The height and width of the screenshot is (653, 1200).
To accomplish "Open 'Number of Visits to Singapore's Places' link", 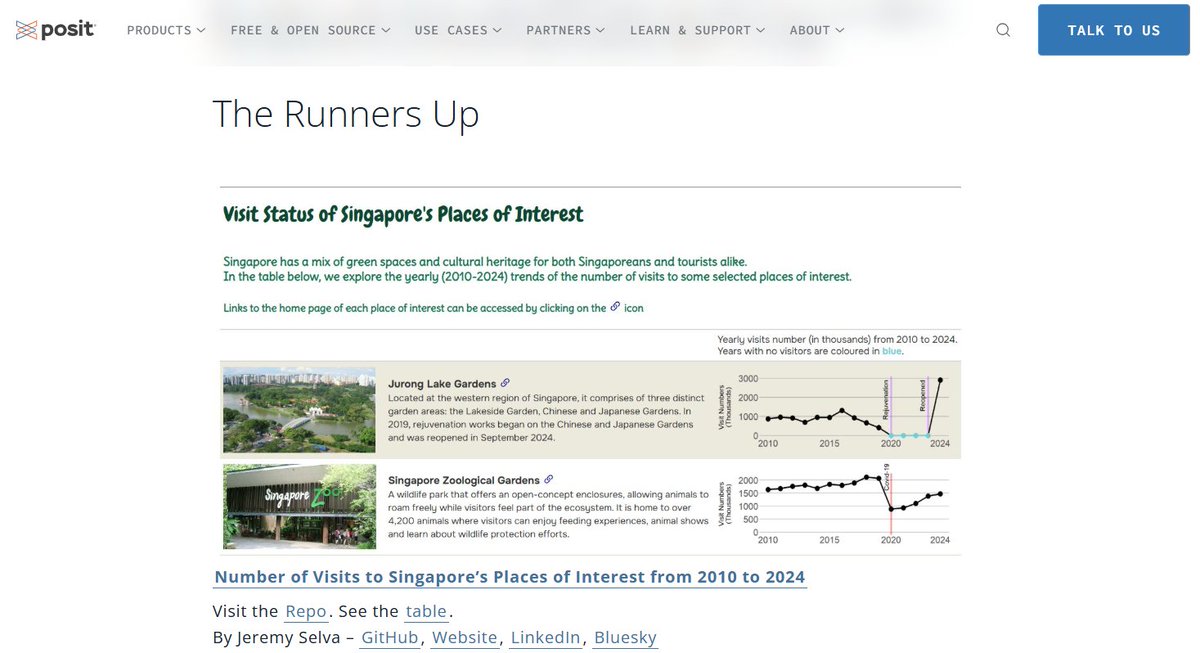I will pyautogui.click(x=510, y=577).
